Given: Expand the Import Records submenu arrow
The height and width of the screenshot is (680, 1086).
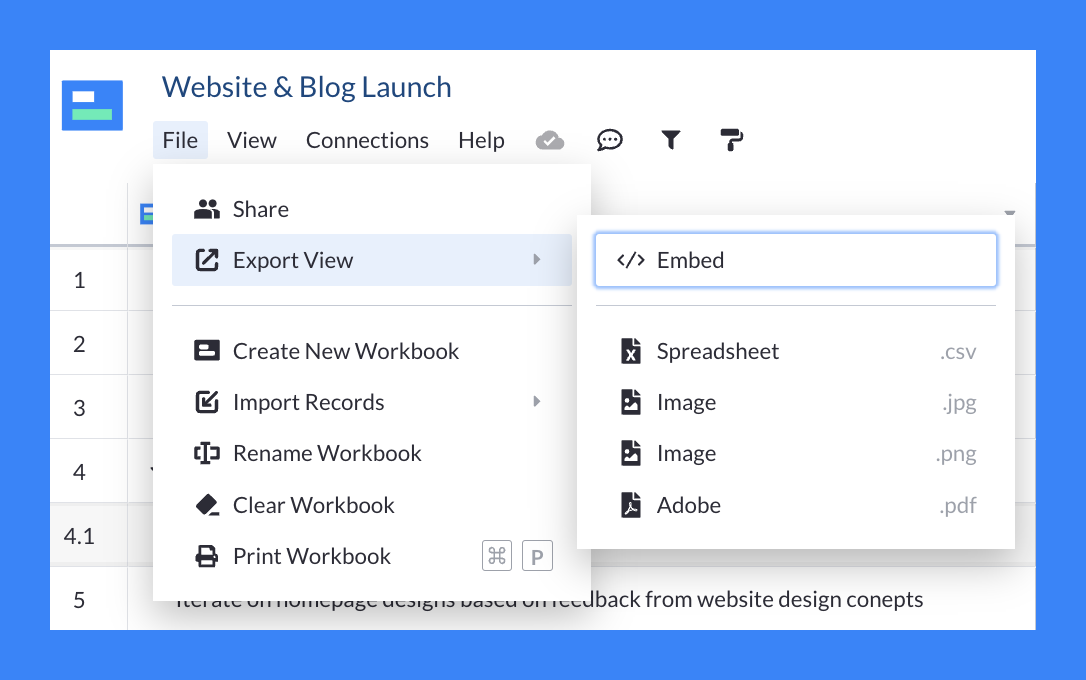Looking at the screenshot, I should coord(537,402).
